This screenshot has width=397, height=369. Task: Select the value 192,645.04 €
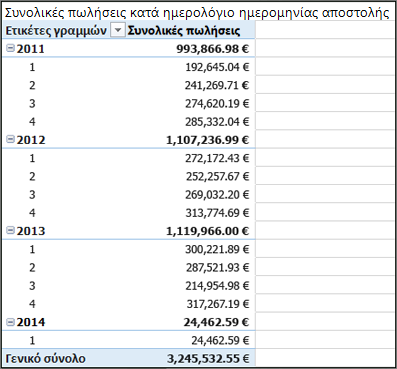(217, 67)
